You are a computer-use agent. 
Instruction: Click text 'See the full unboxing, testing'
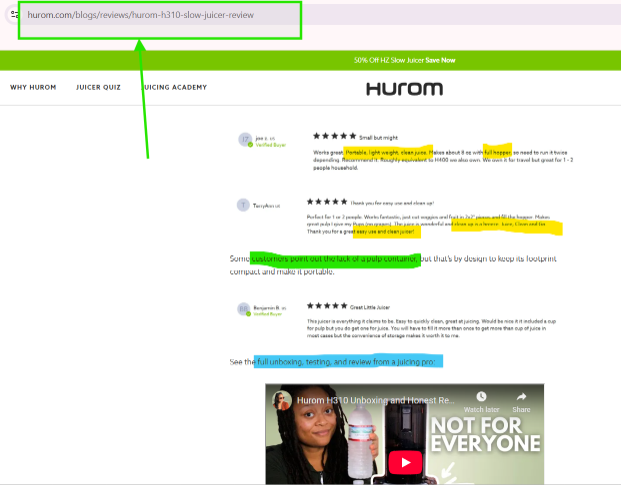pyautogui.click(x=333, y=362)
